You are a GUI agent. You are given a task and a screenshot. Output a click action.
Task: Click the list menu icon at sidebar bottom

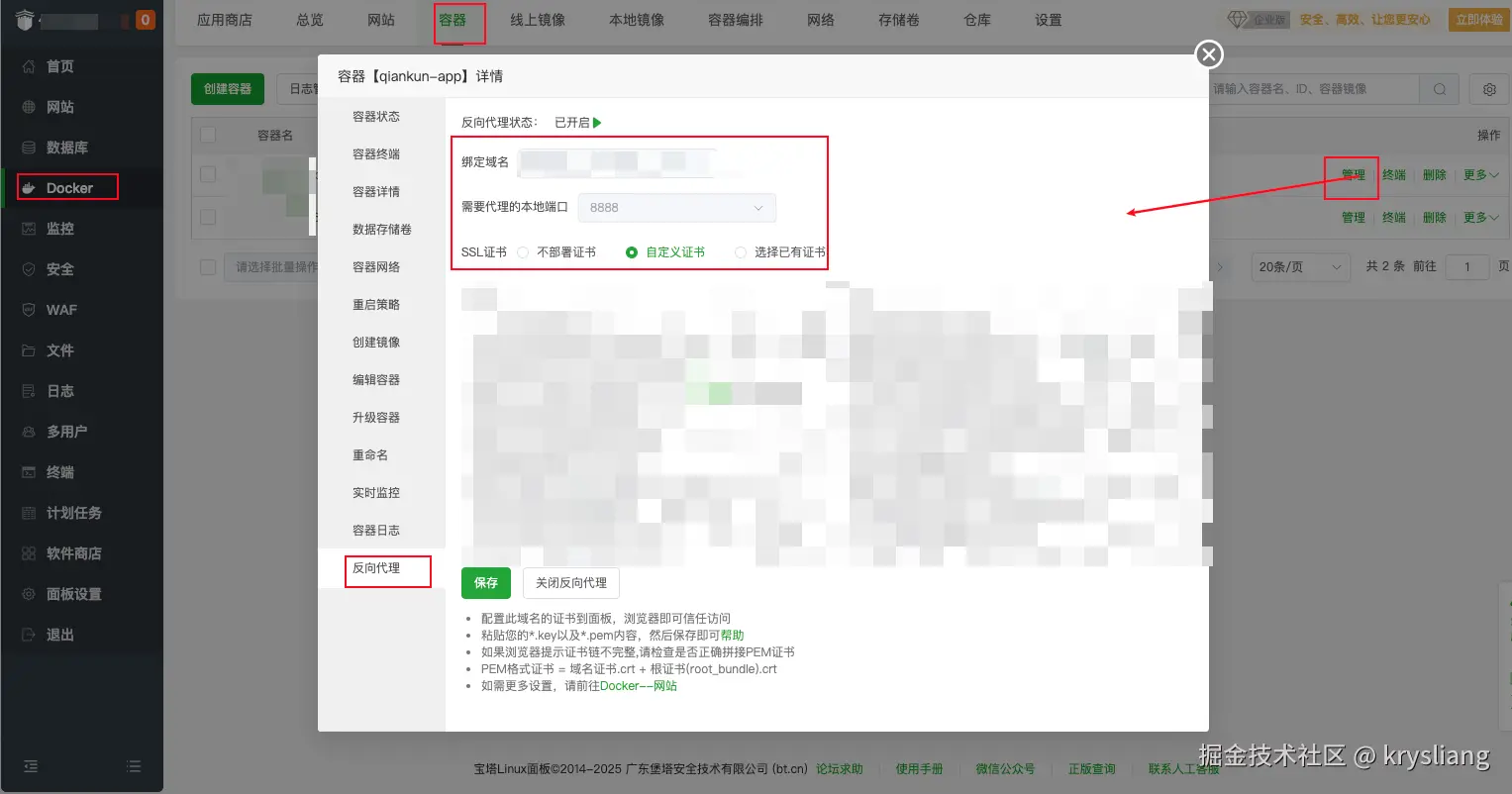[x=134, y=766]
